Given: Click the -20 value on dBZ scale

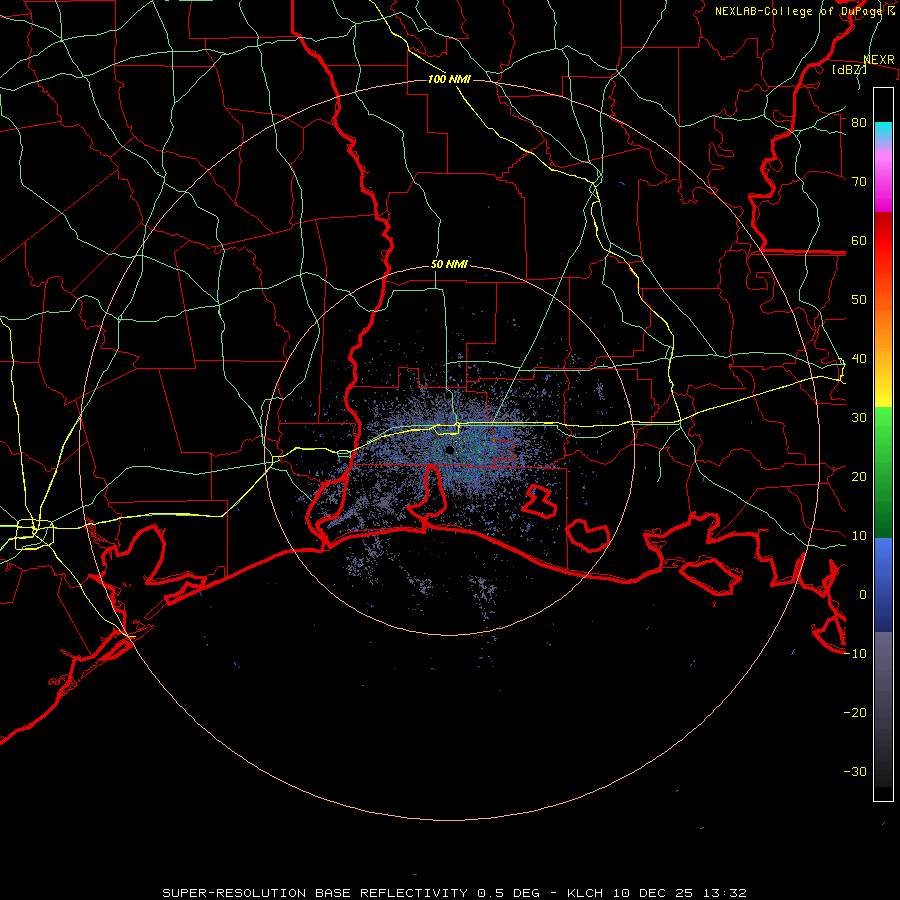Looking at the screenshot, I should 855,713.
